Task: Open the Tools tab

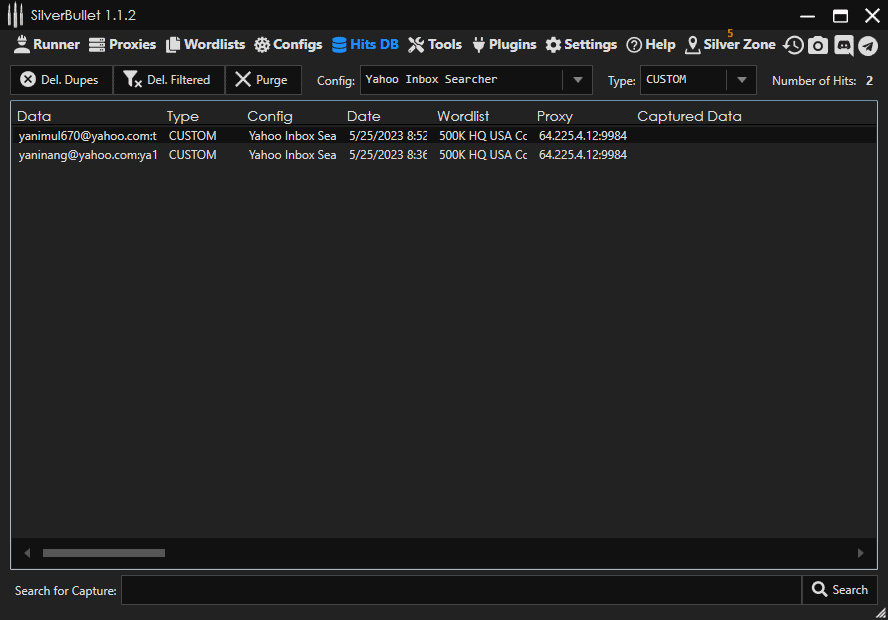Action: 435,45
